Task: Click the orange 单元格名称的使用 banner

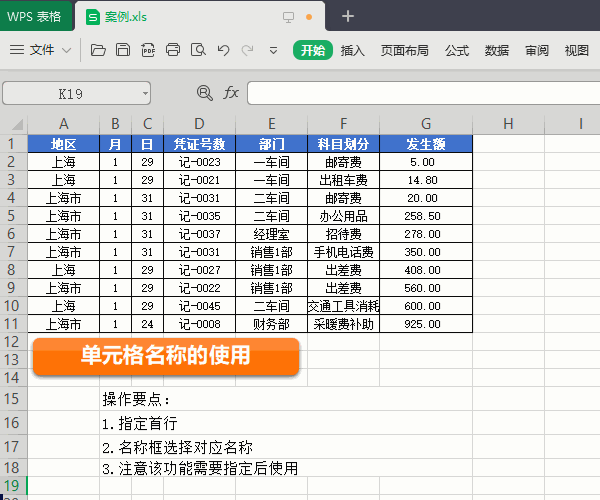Action: (166, 356)
